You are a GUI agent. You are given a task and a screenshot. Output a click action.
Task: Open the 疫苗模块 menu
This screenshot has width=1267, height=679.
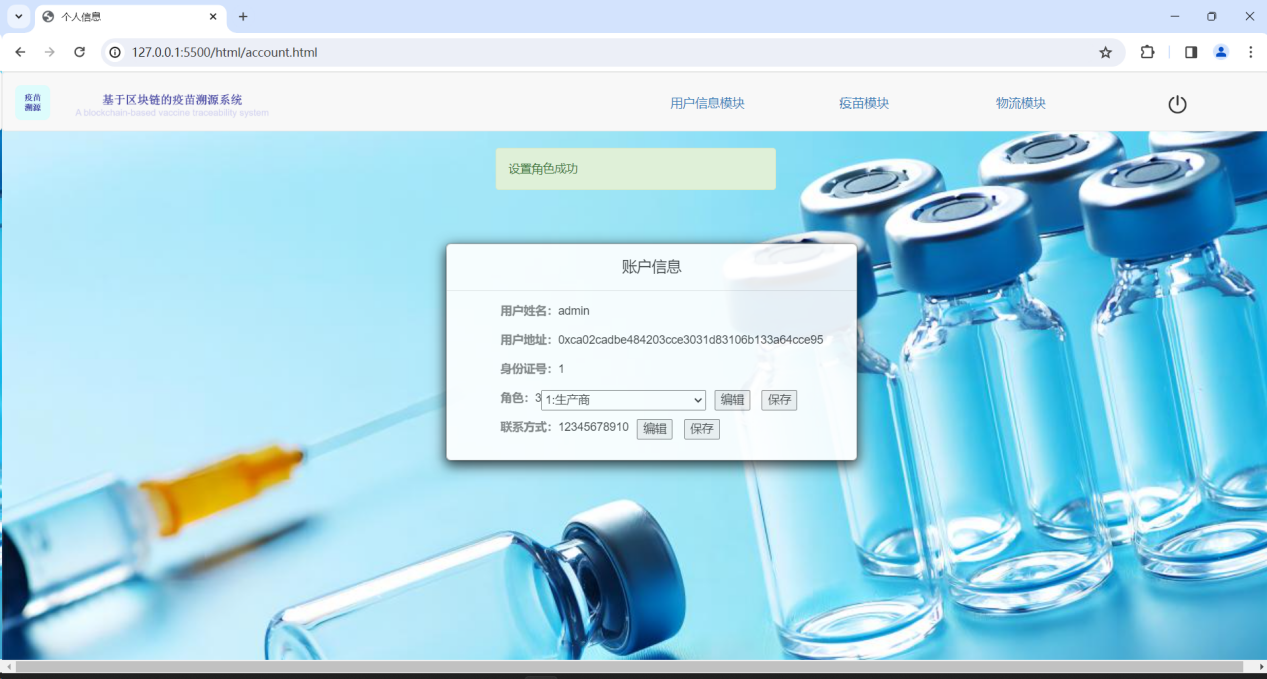tap(864, 103)
